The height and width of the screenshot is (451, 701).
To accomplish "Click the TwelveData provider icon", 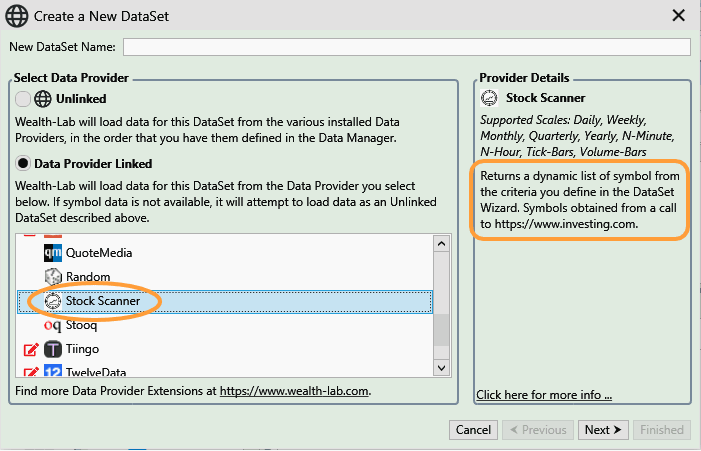I will (x=53, y=371).
